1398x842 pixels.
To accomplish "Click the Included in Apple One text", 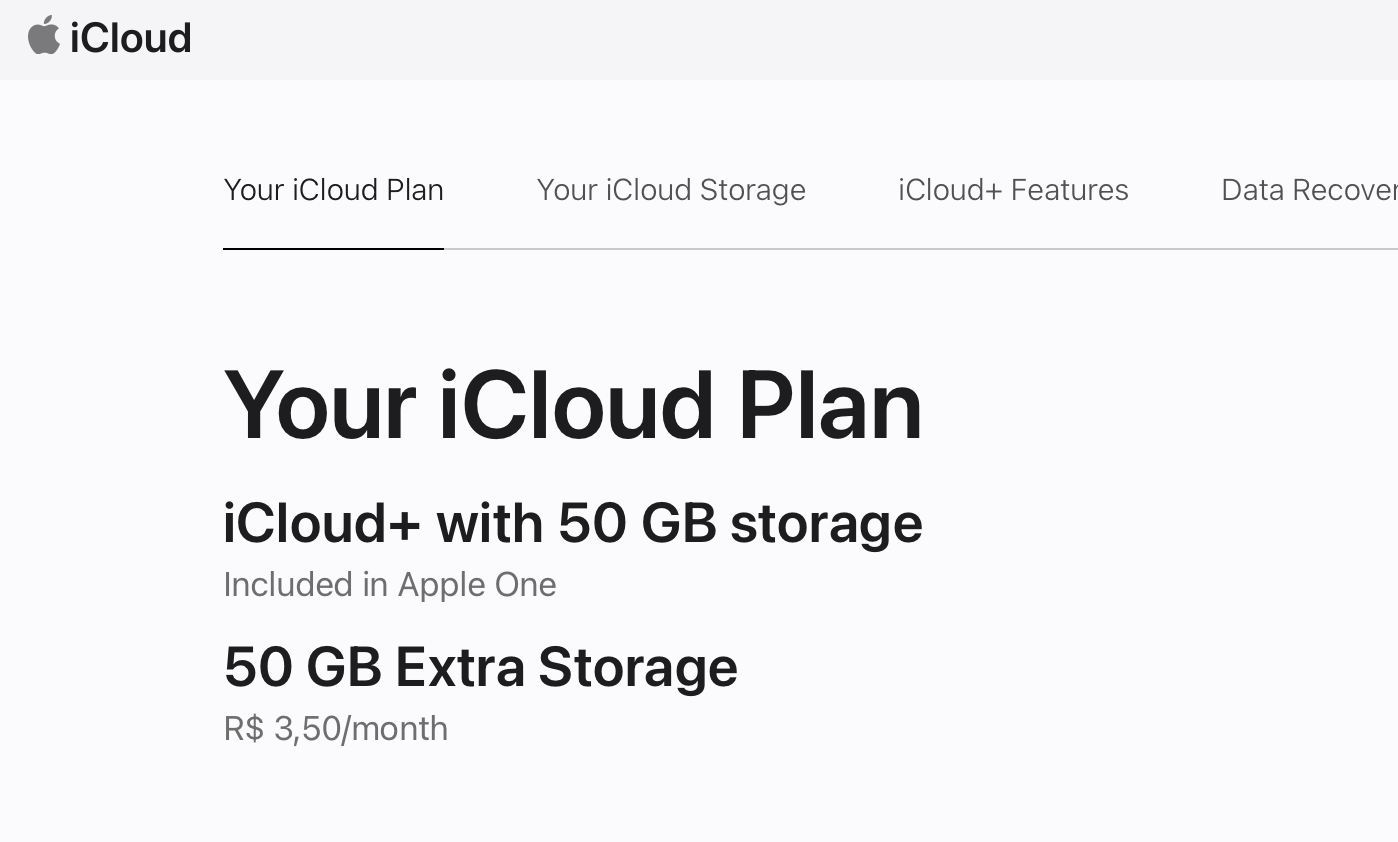I will coord(389,584).
